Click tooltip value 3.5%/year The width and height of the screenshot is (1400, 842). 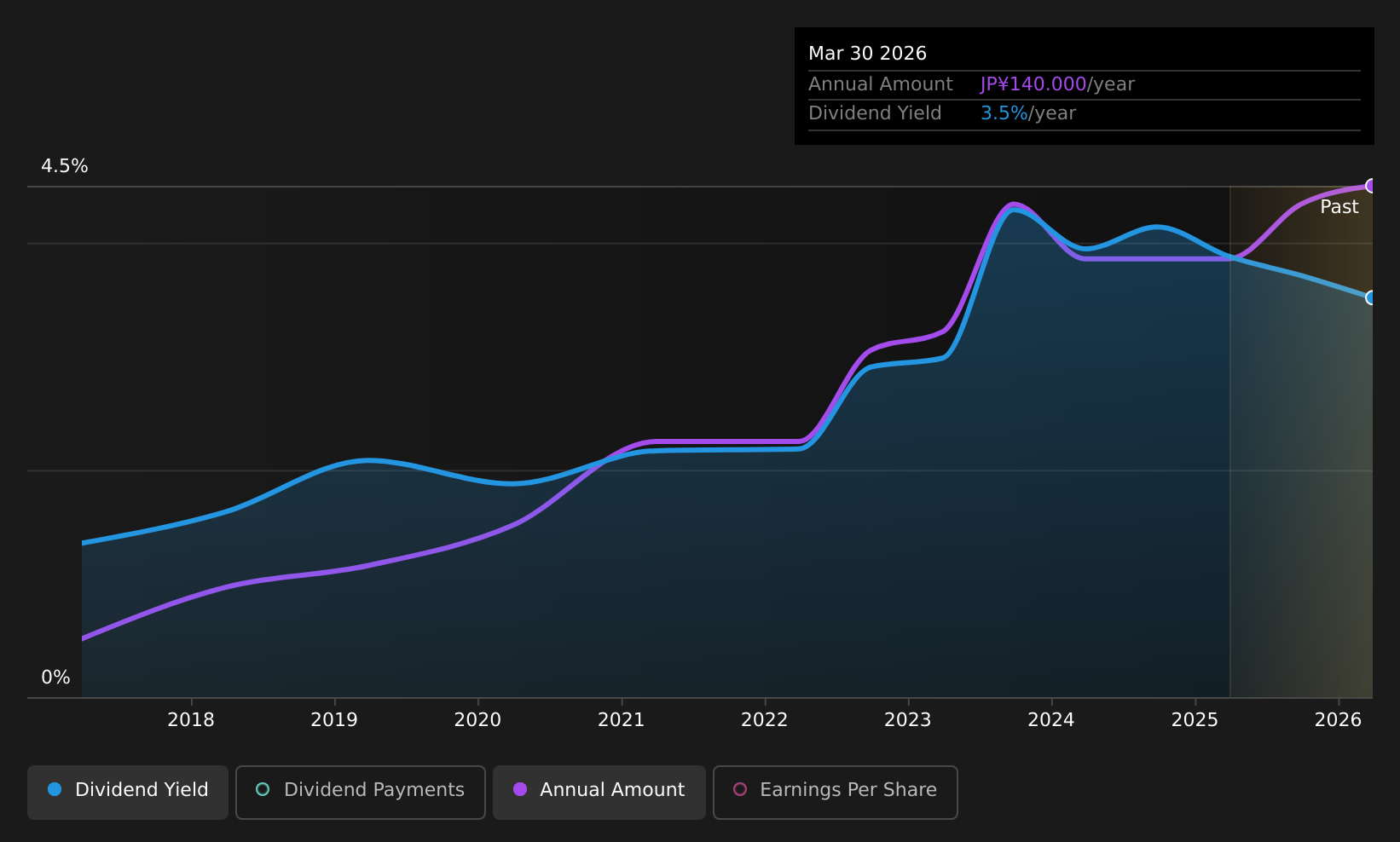point(1028,113)
